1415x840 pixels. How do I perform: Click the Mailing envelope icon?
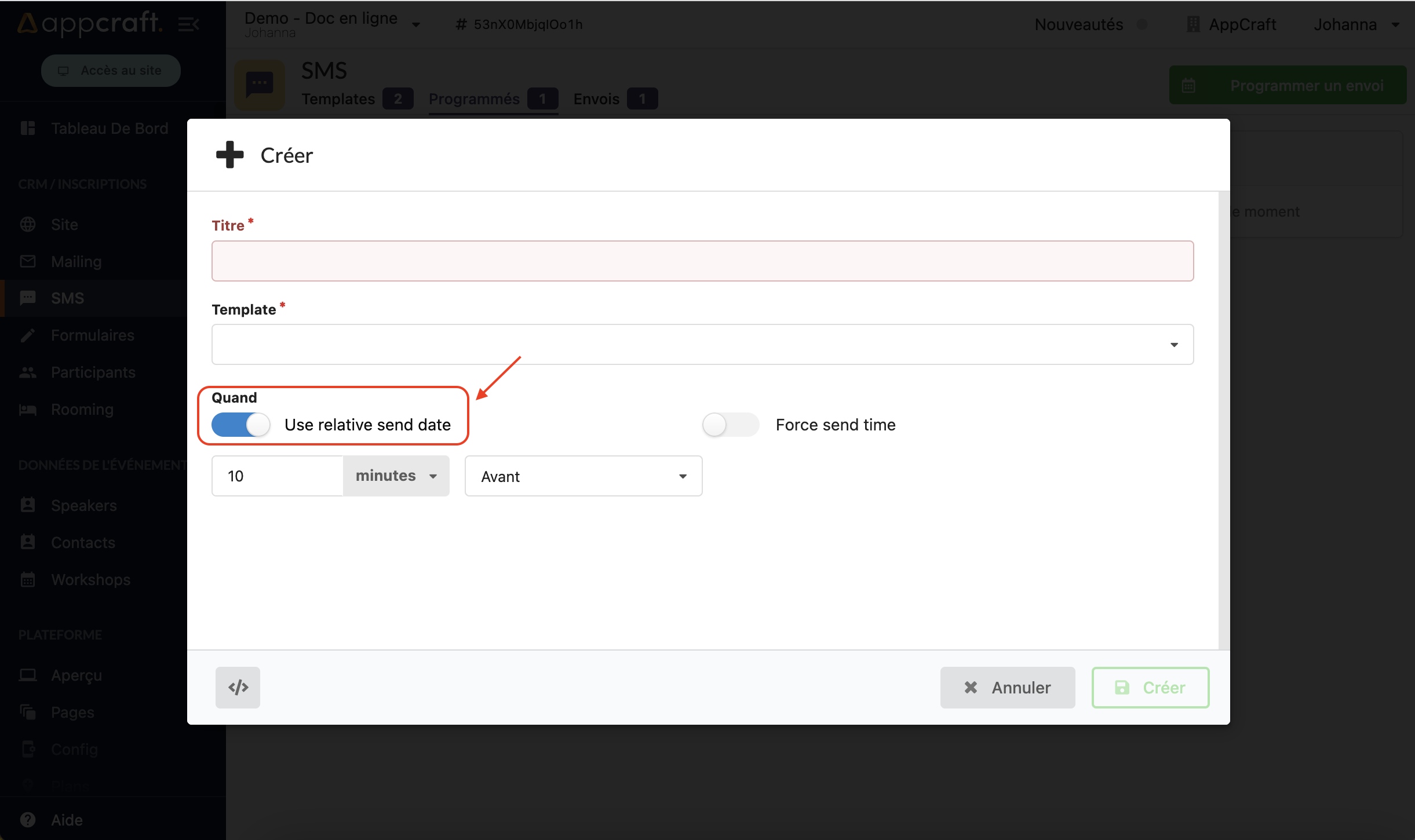27,261
